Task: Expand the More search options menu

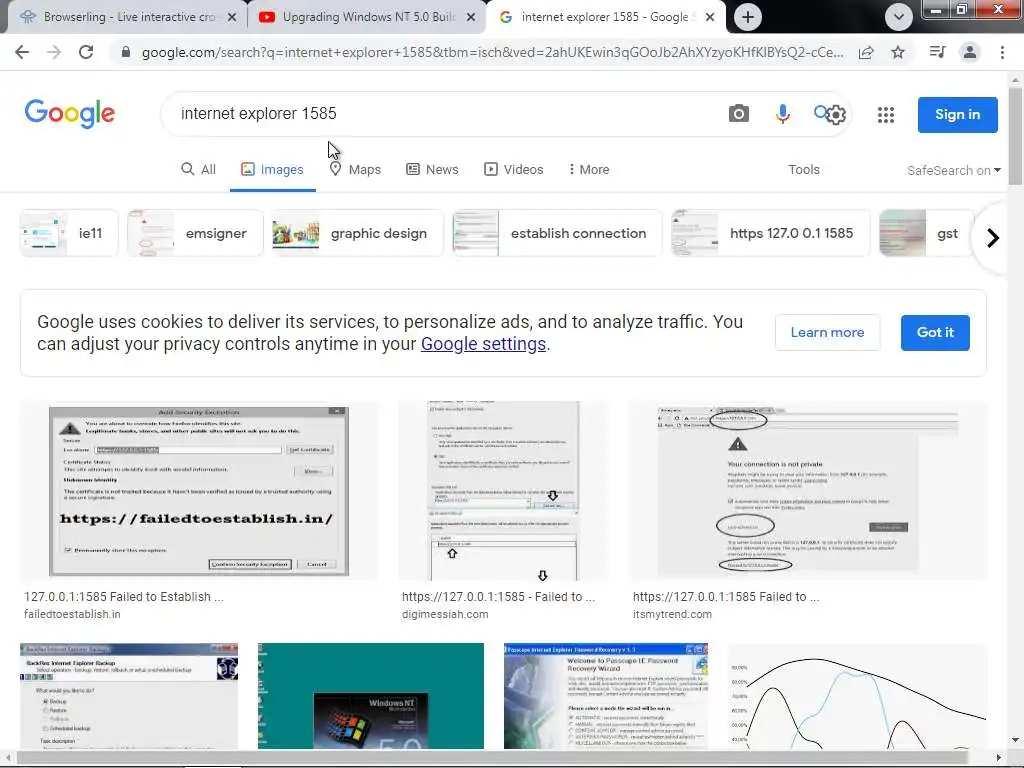Action: [x=588, y=170]
